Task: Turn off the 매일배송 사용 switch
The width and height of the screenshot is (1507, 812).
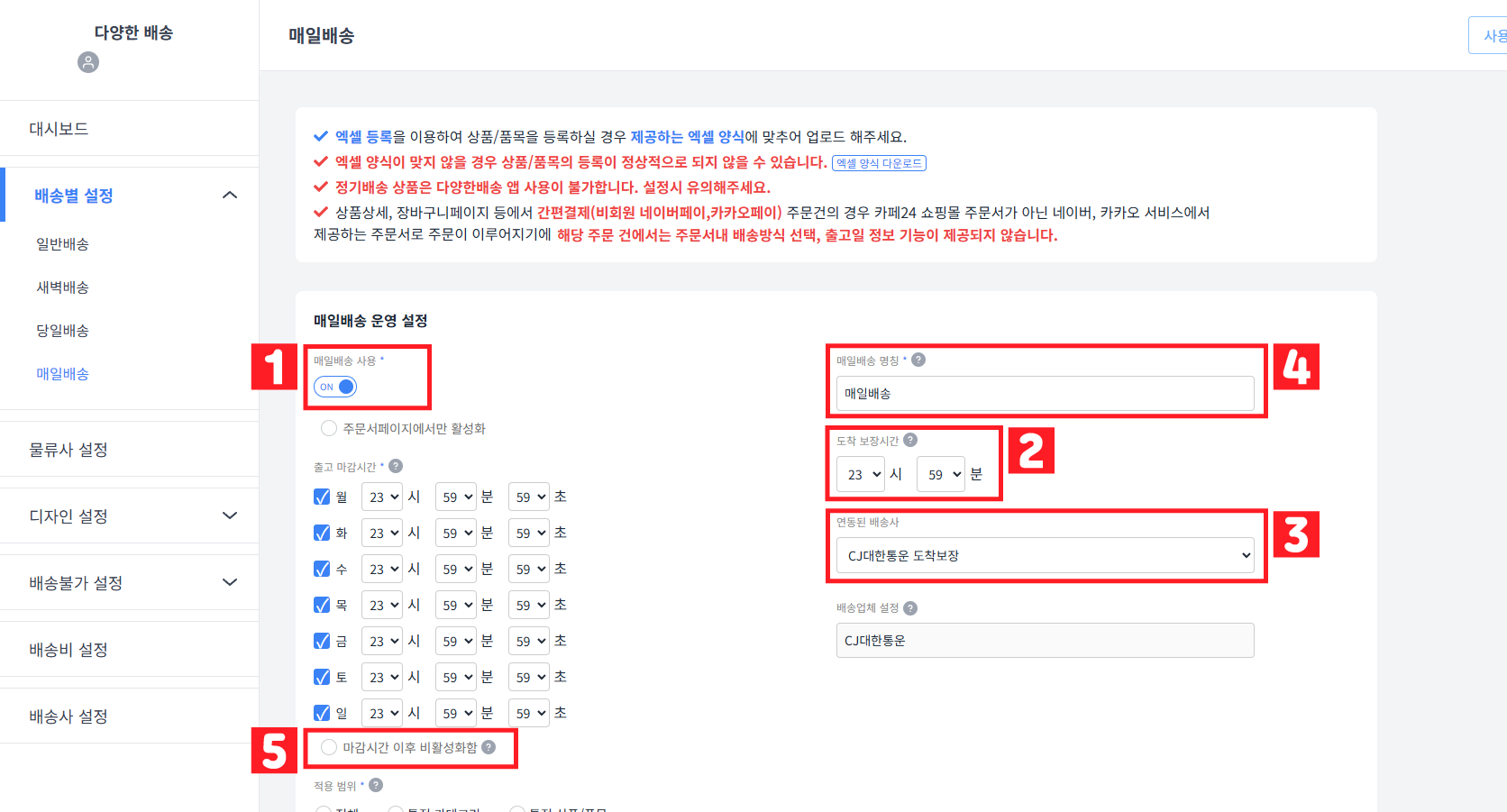Action: click(334, 386)
